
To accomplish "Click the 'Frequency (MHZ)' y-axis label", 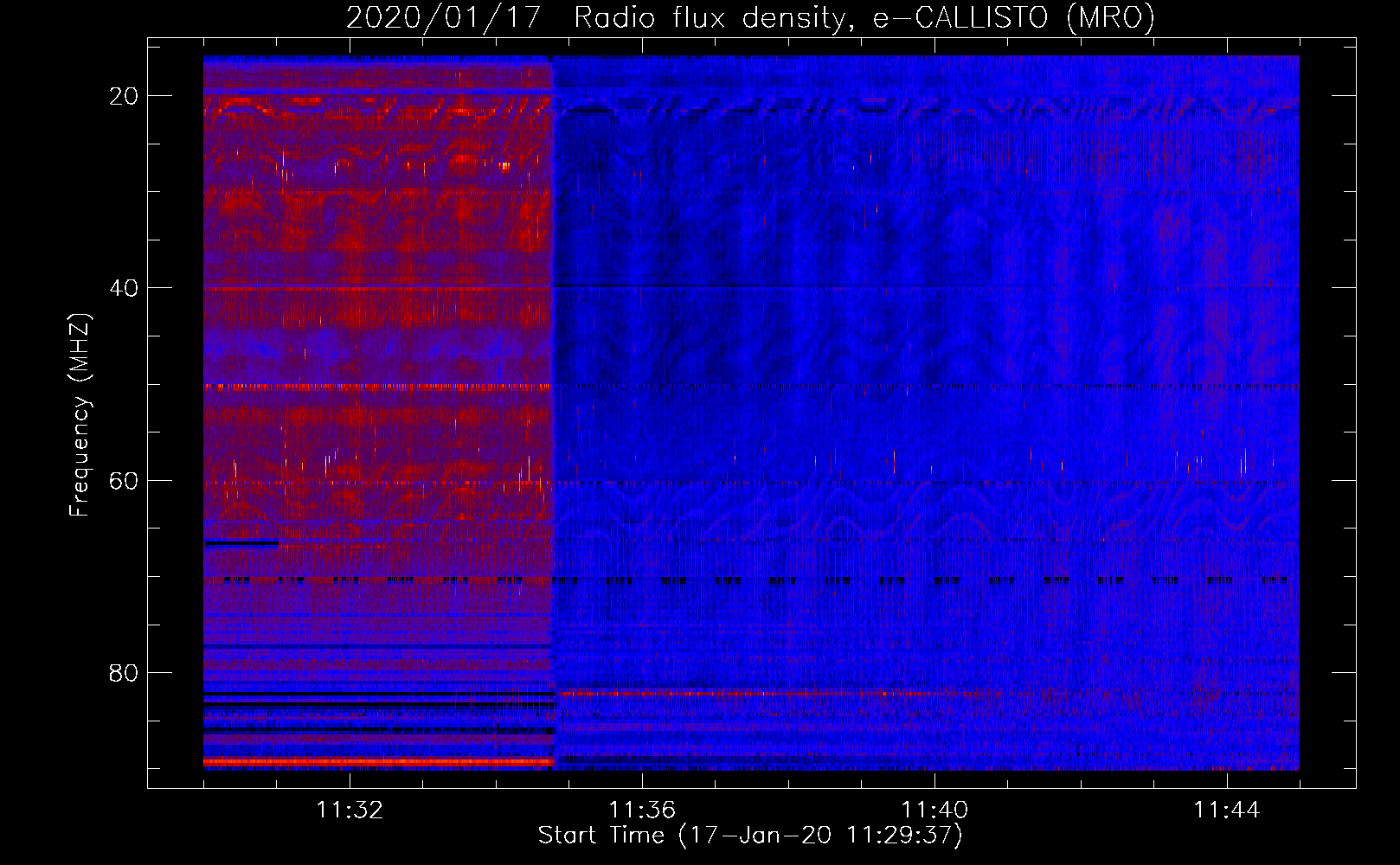I will [80, 415].
